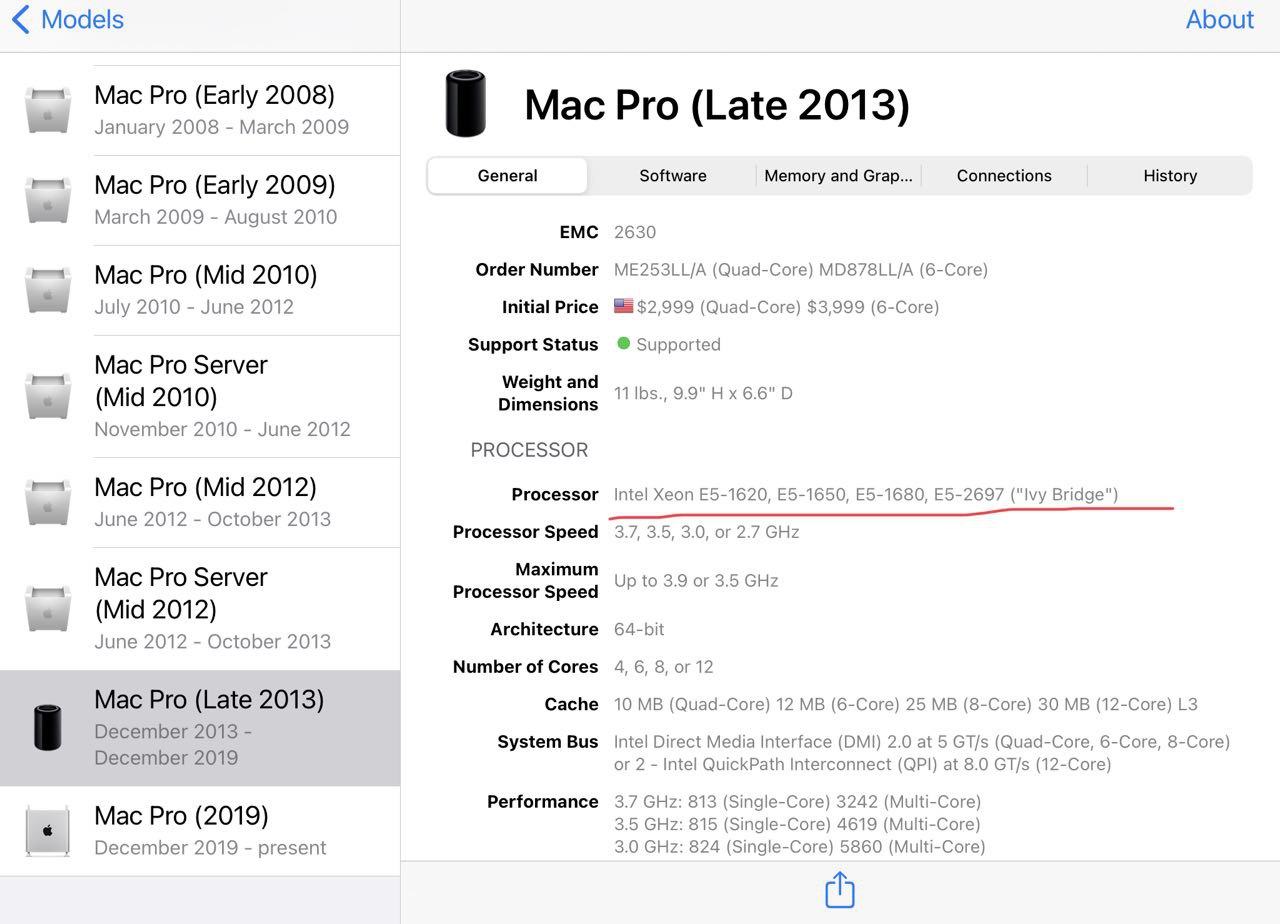The image size is (1280, 924).
Task: Tap the Mac Pro (Mid 2012) tower icon
Action: tap(47, 502)
